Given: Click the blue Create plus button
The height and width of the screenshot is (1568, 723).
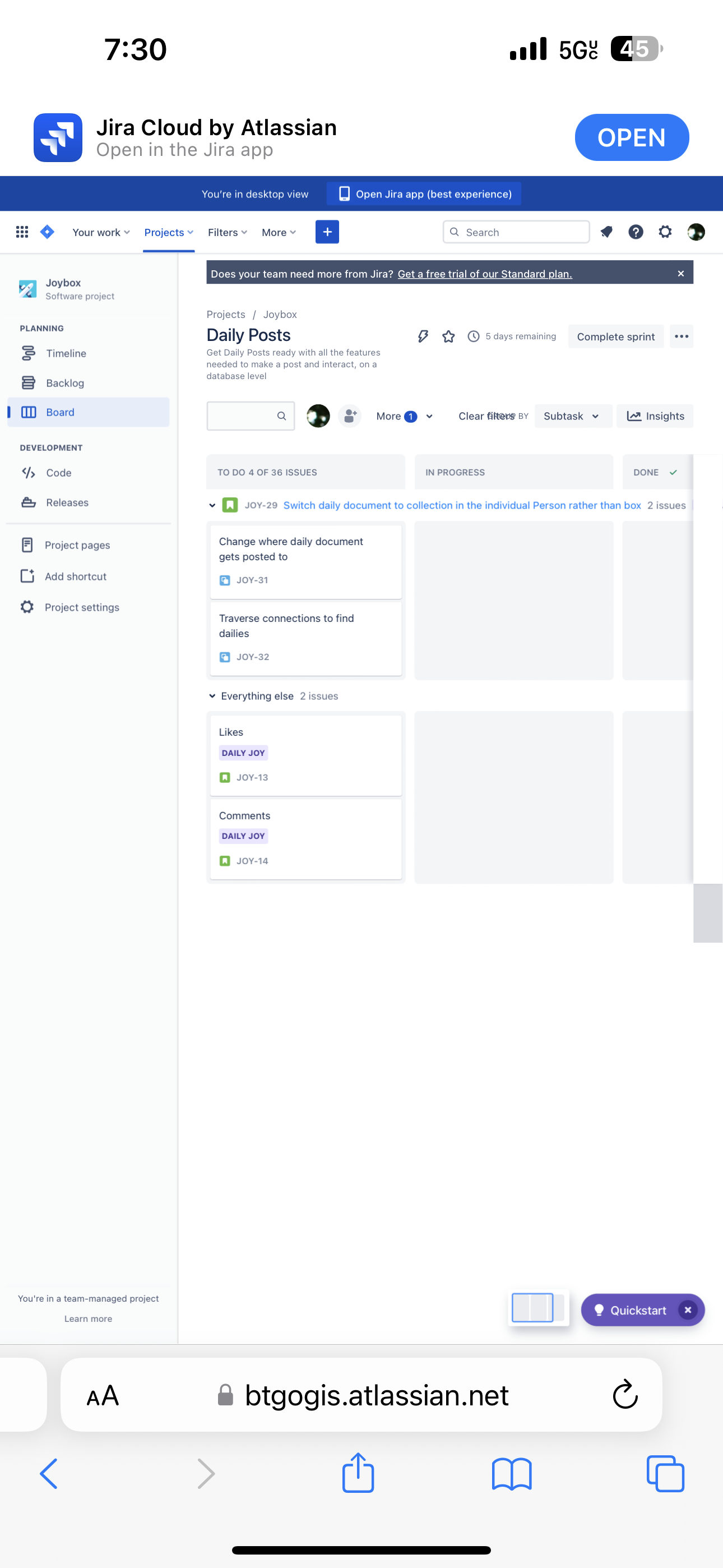Looking at the screenshot, I should 327,232.
